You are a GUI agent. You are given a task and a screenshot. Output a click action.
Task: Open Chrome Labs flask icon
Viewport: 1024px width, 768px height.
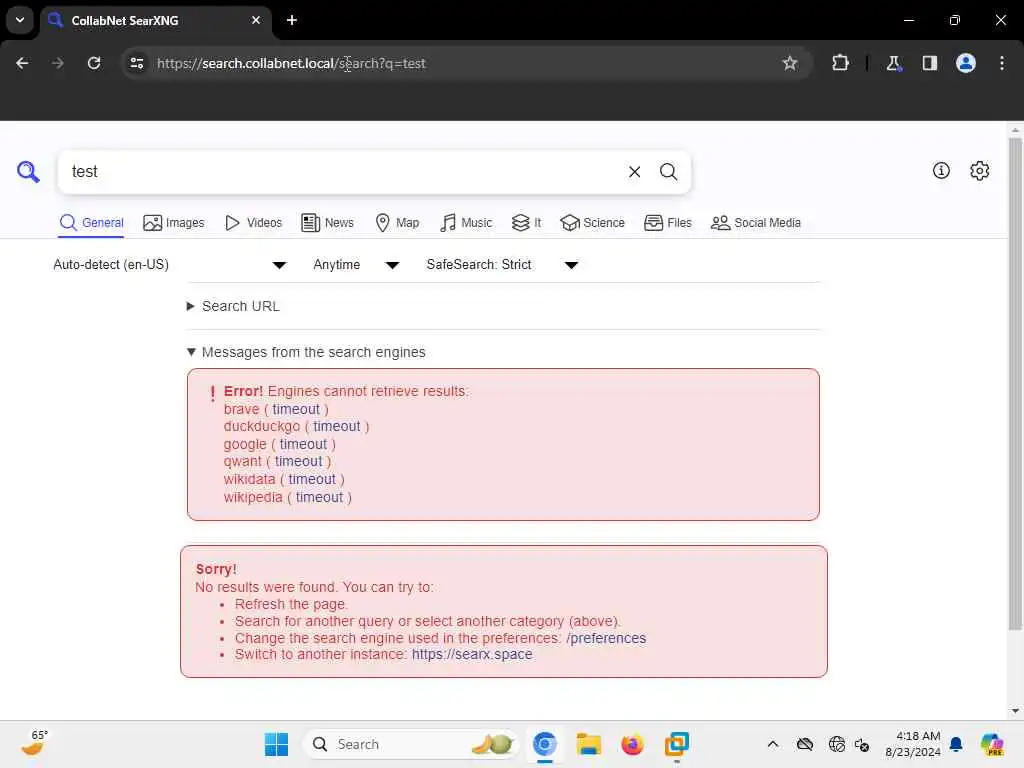point(893,63)
